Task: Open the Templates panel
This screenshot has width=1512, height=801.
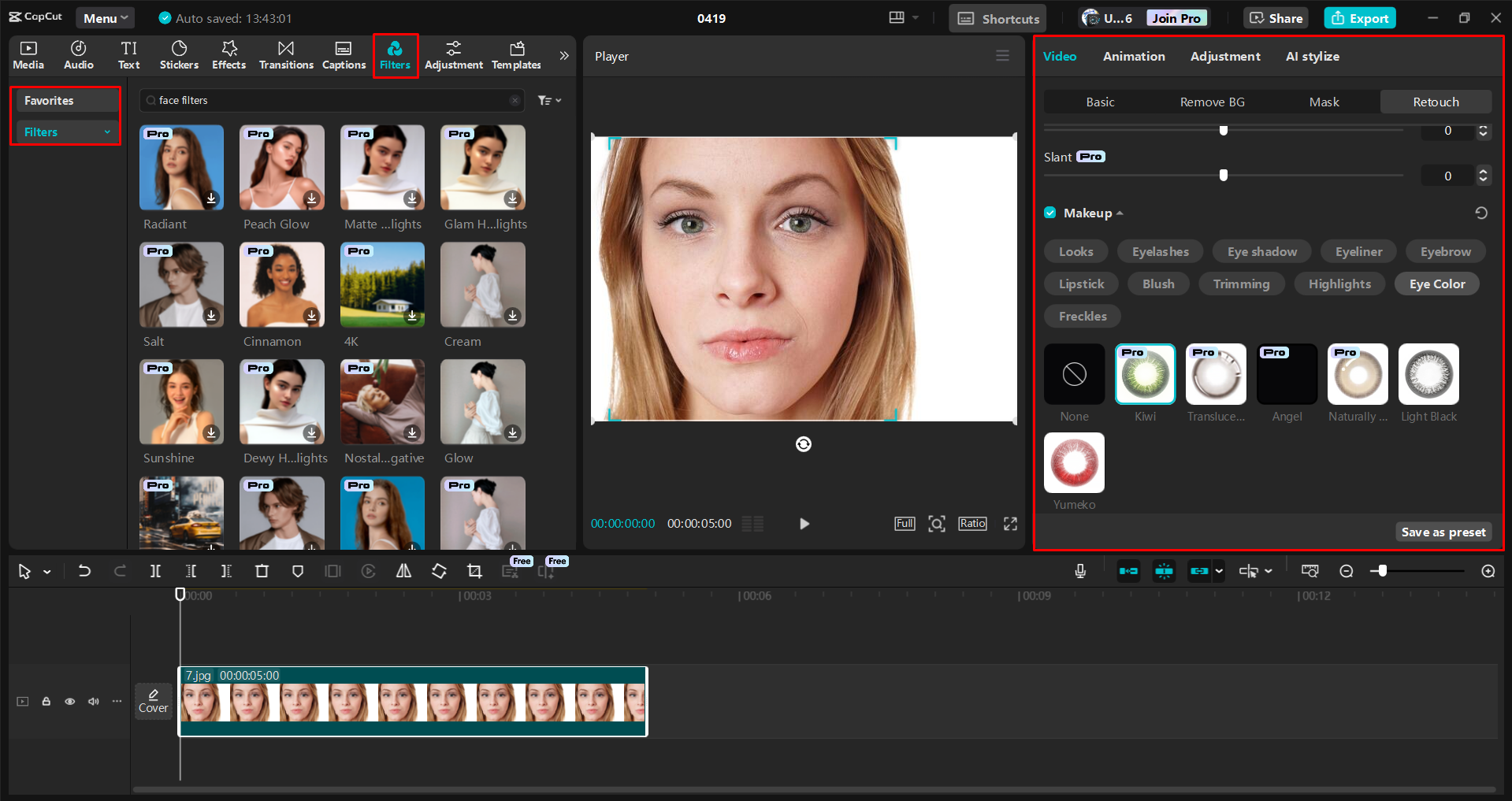Action: tap(515, 54)
